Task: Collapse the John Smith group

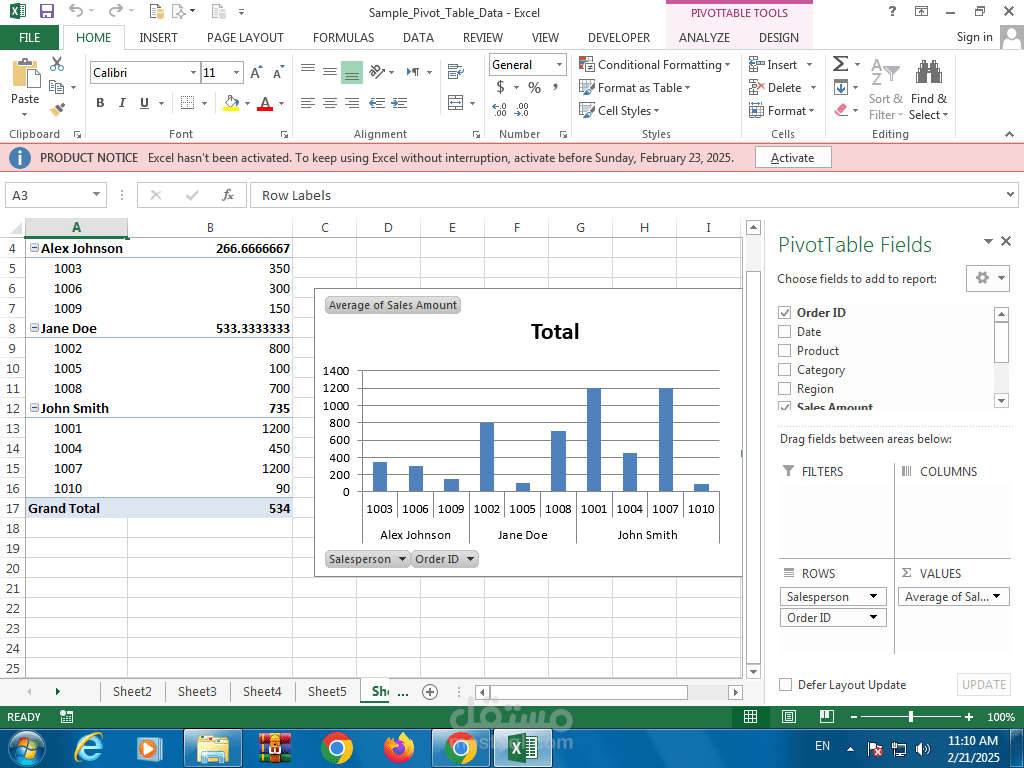Action: pos(34,408)
